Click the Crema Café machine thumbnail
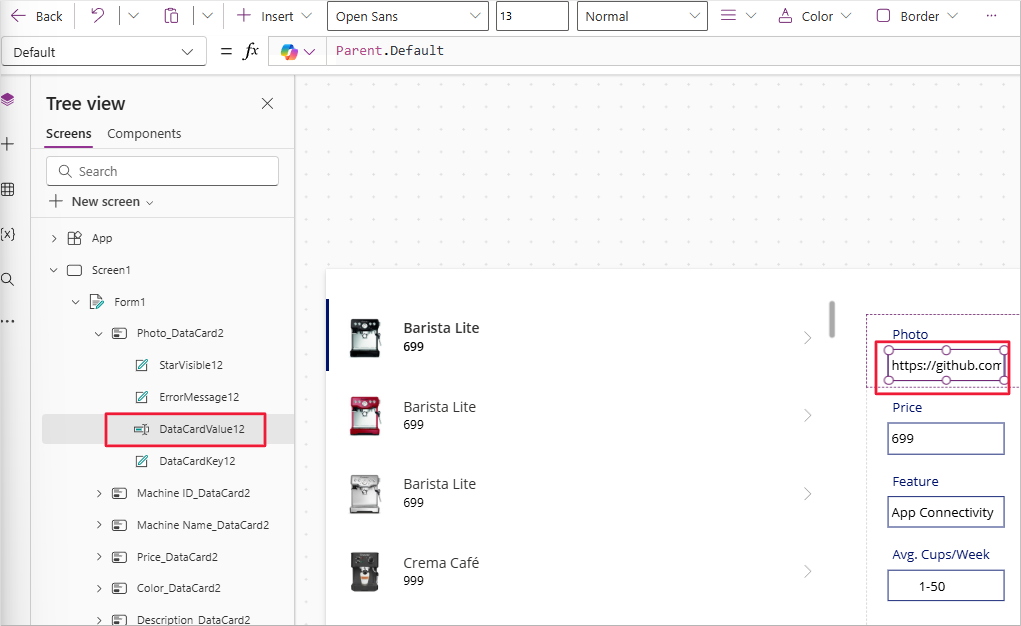 coord(365,571)
